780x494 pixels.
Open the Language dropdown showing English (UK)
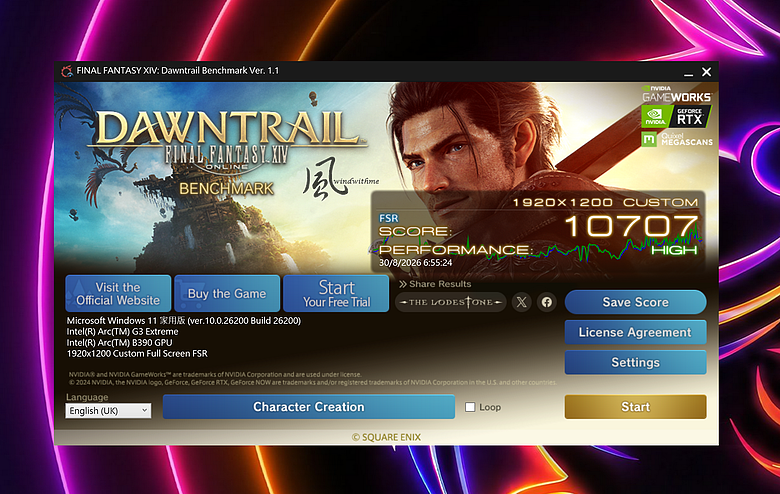pos(108,410)
